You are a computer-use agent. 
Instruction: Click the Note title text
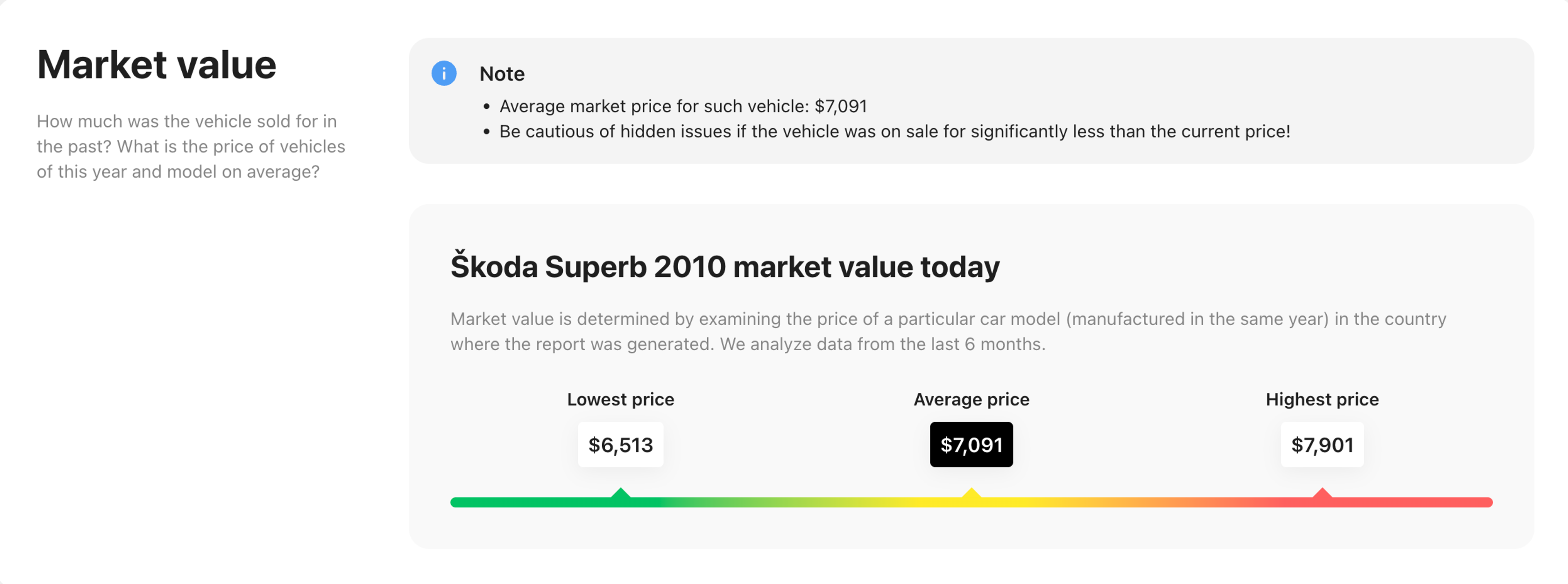501,74
